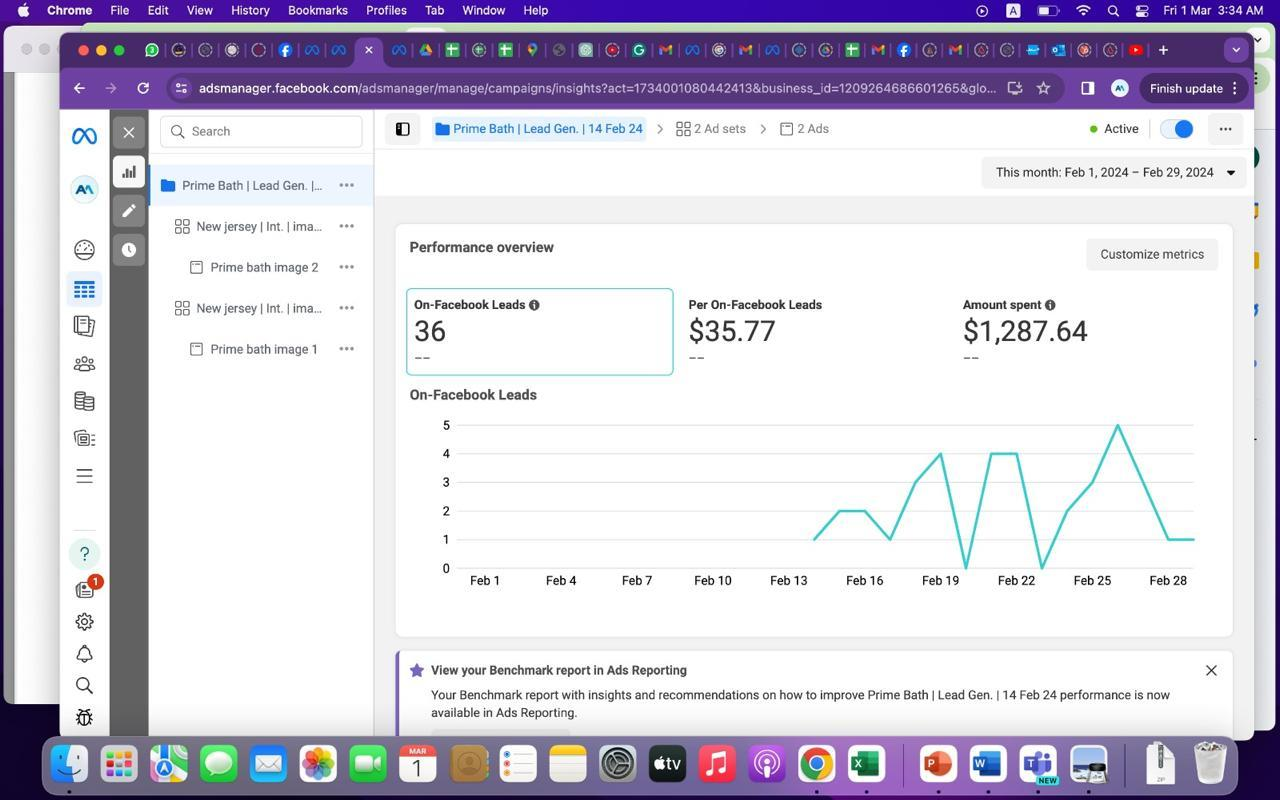Click the Search field in campaign panel
This screenshot has height=800, width=1280.
[261, 131]
